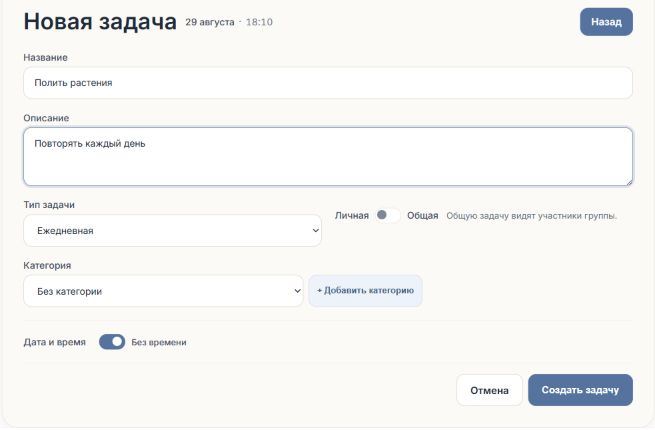Image resolution: width=655 pixels, height=430 pixels.
Task: Focus the Описание text area
Action: pos(328,157)
